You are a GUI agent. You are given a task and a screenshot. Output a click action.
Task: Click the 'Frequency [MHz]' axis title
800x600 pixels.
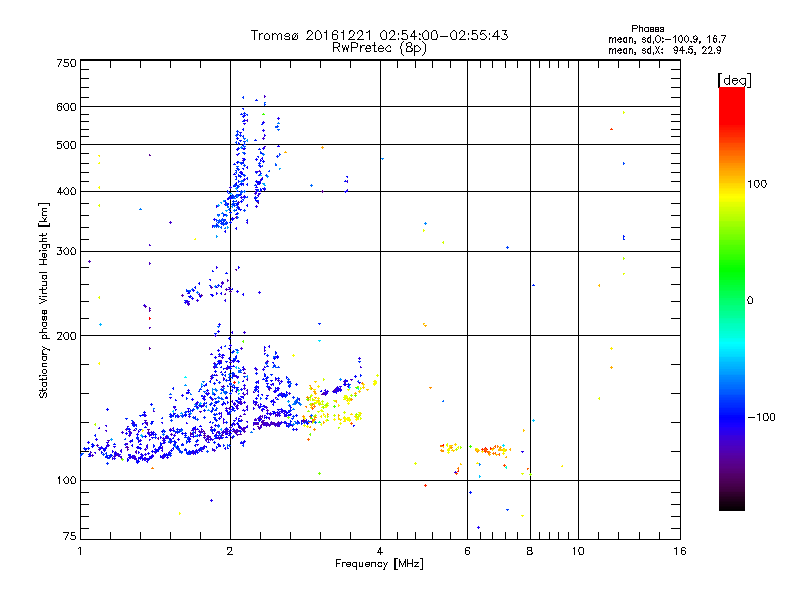(379, 564)
